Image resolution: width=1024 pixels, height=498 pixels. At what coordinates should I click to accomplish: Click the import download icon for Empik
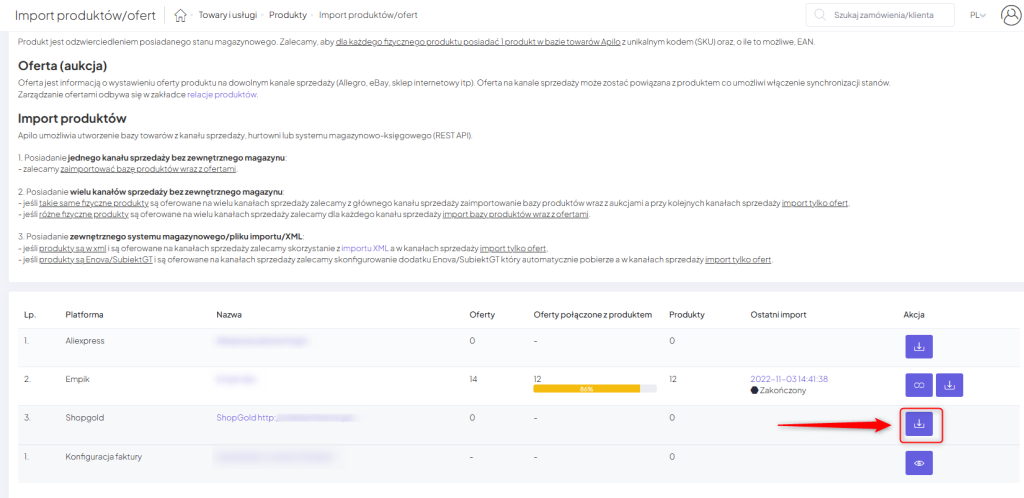pos(950,385)
